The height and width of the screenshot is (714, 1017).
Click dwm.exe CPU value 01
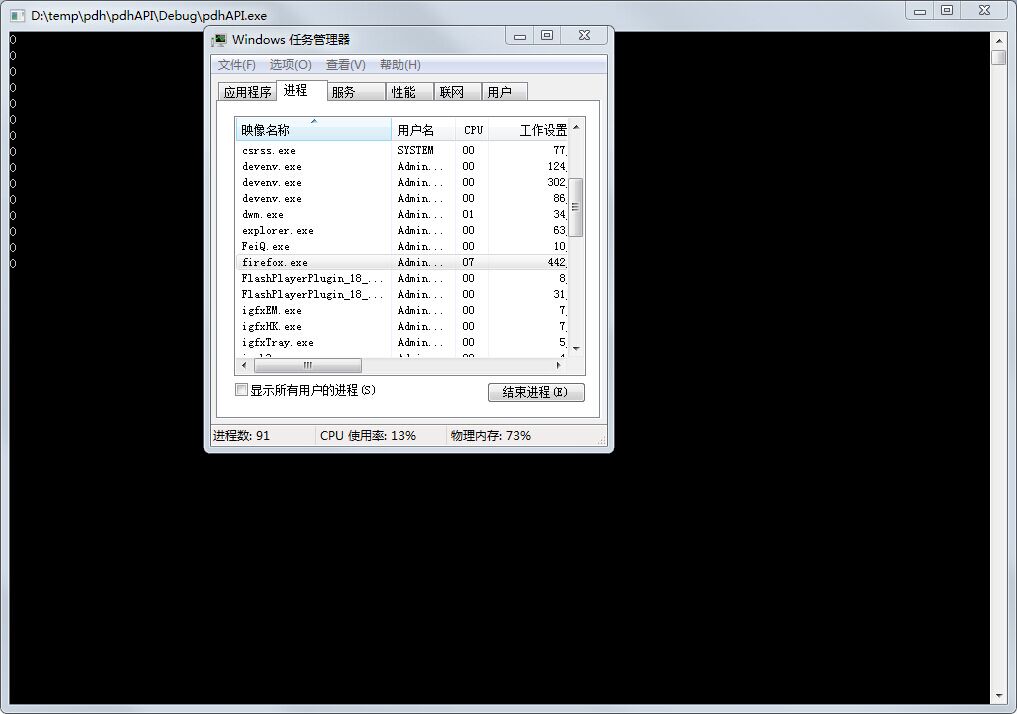468,215
